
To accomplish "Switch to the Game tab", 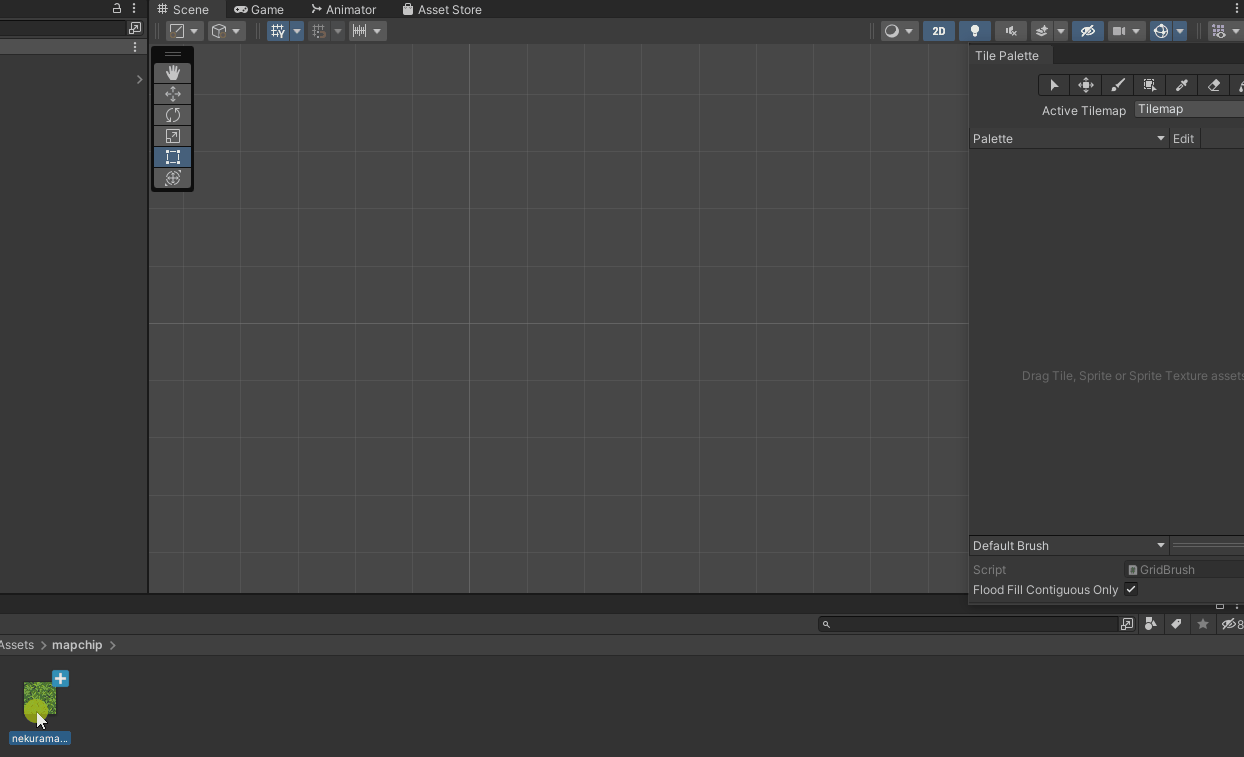I will click(x=259, y=9).
